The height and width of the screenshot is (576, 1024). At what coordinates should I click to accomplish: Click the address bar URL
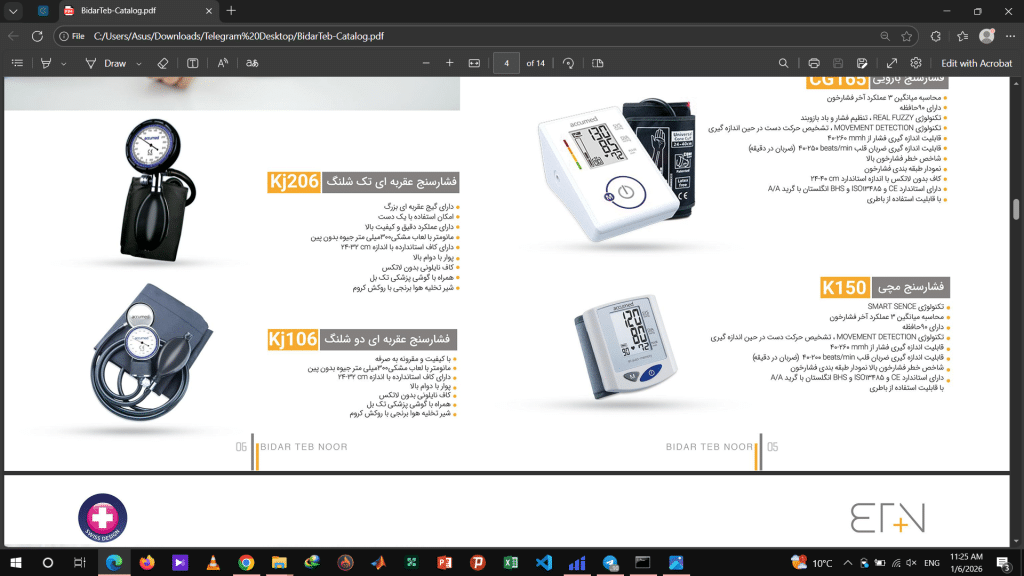click(x=239, y=36)
